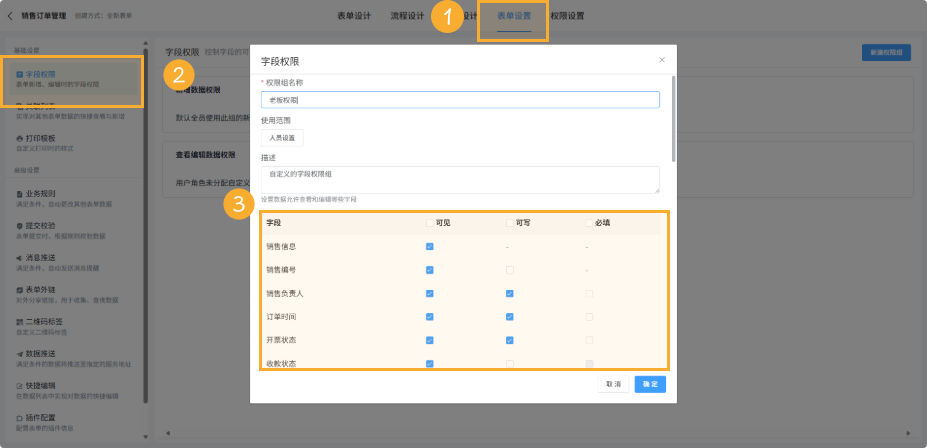Click the 数据推送 paper-plane icon

(x=20, y=354)
